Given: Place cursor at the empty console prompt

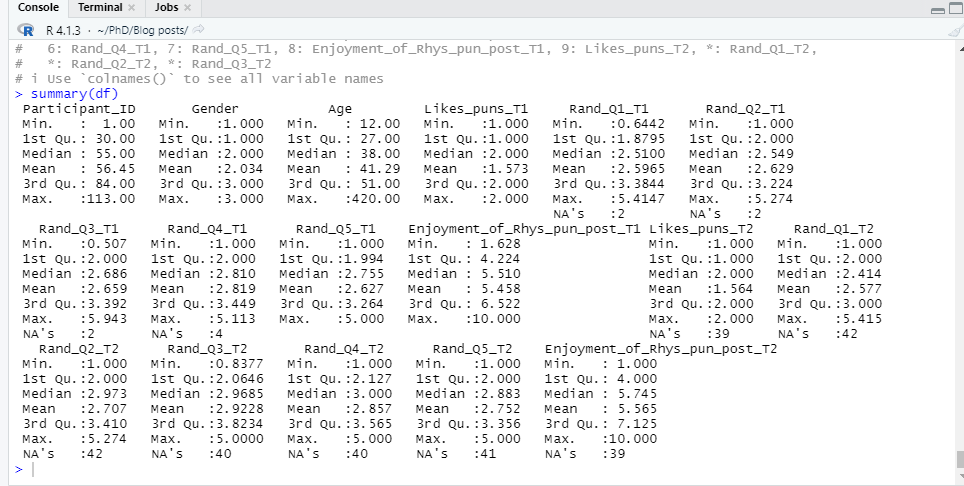Looking at the screenshot, I should tap(34, 469).
